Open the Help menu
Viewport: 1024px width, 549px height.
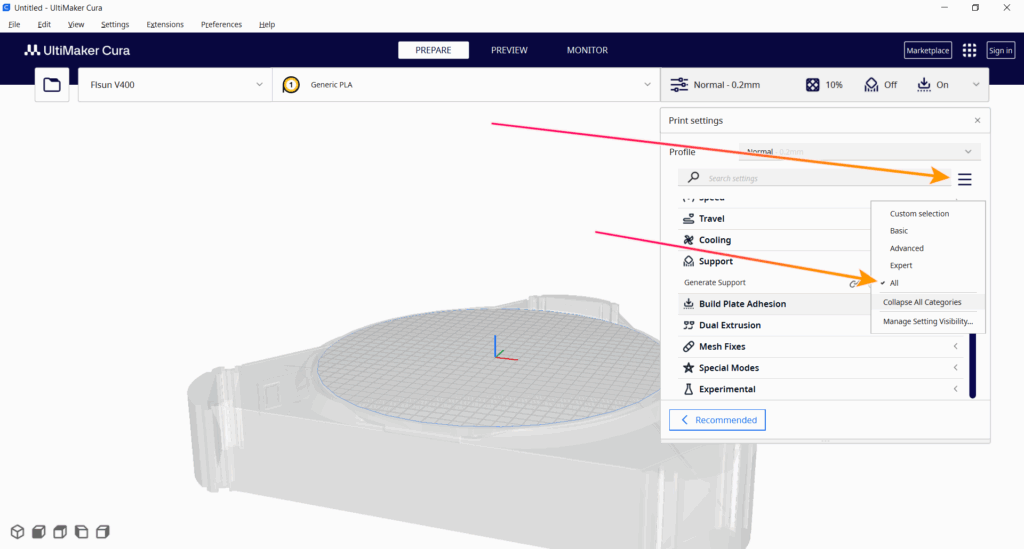(266, 25)
